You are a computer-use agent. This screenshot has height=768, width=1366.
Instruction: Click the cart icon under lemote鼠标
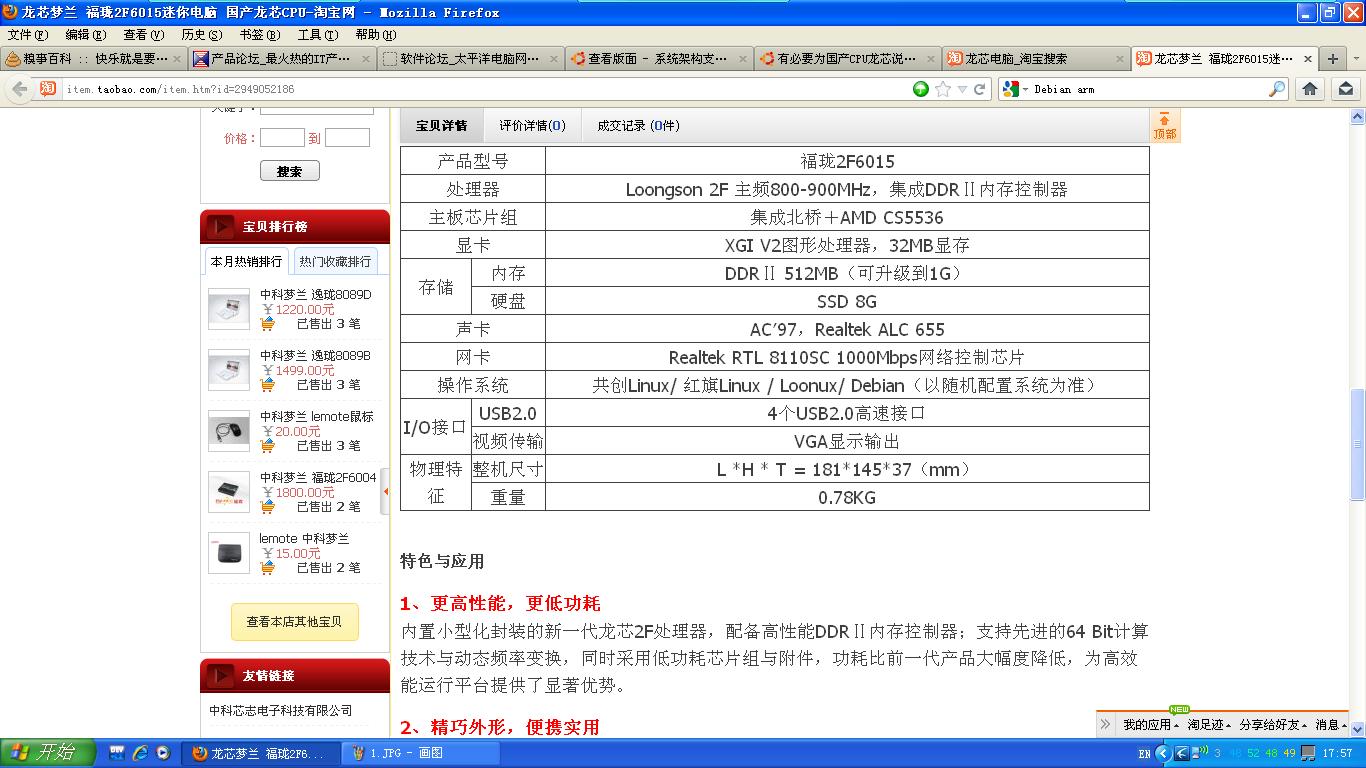268,446
